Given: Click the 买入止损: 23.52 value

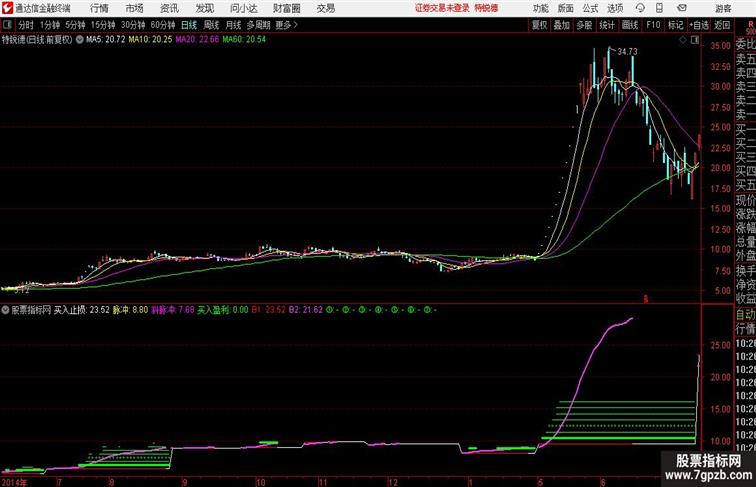Looking at the screenshot, I should 81,310.
